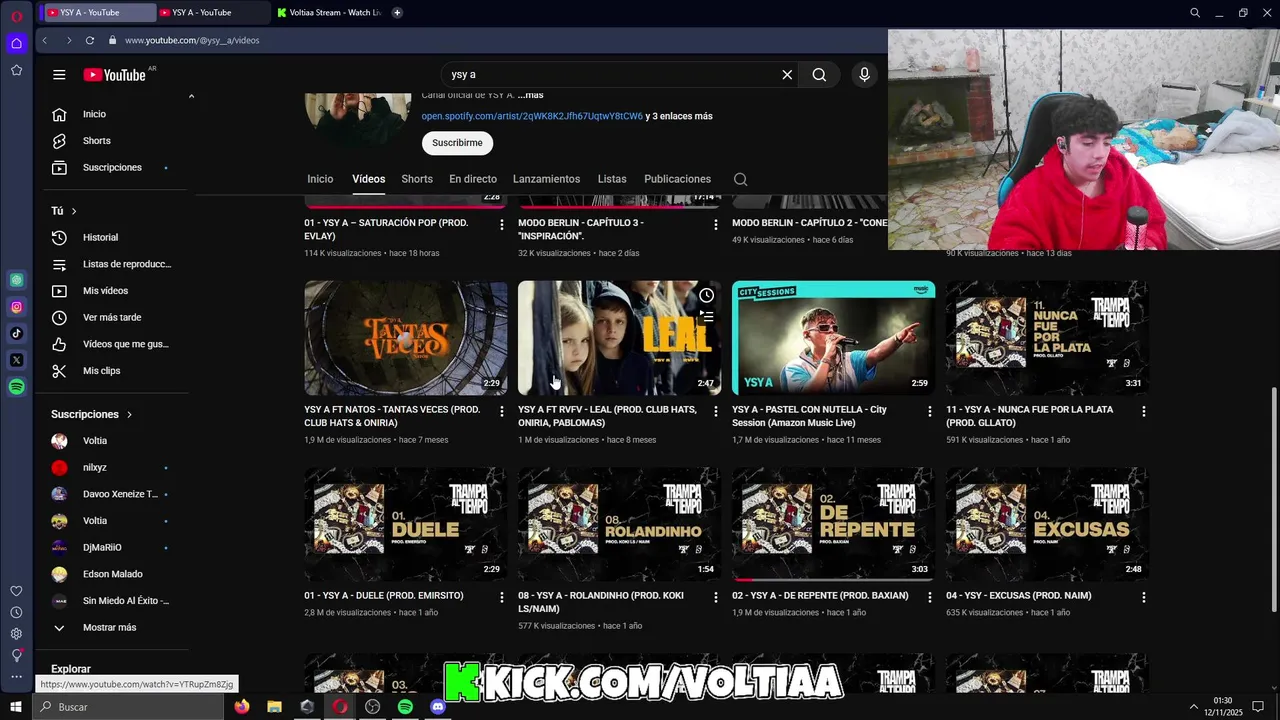Open the channel En directo tab

pyautogui.click(x=473, y=179)
